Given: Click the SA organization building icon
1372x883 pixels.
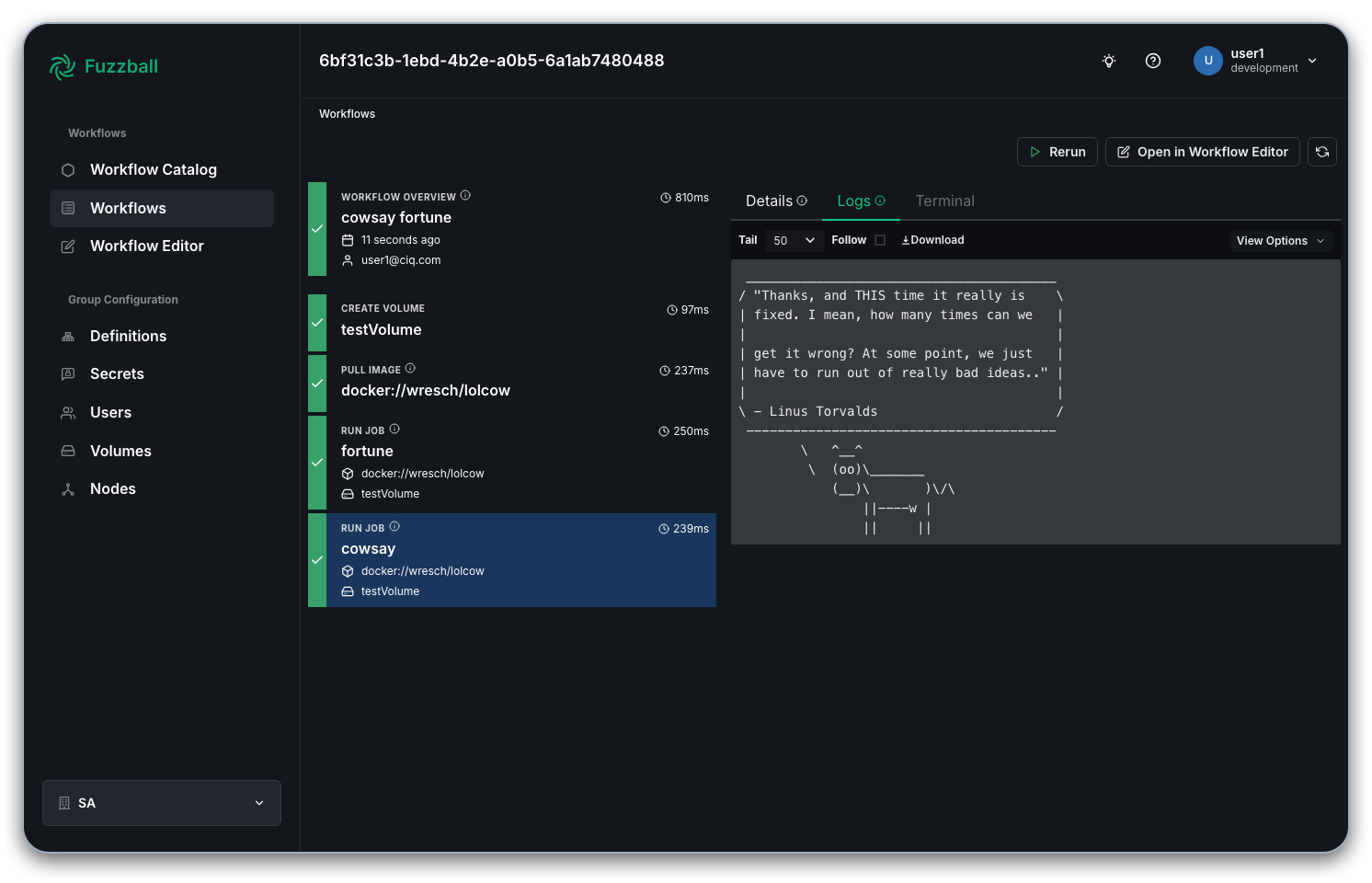Looking at the screenshot, I should tap(64, 803).
